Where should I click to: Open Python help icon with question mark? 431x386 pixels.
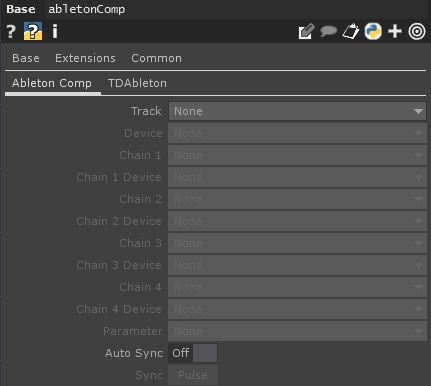pos(33,31)
